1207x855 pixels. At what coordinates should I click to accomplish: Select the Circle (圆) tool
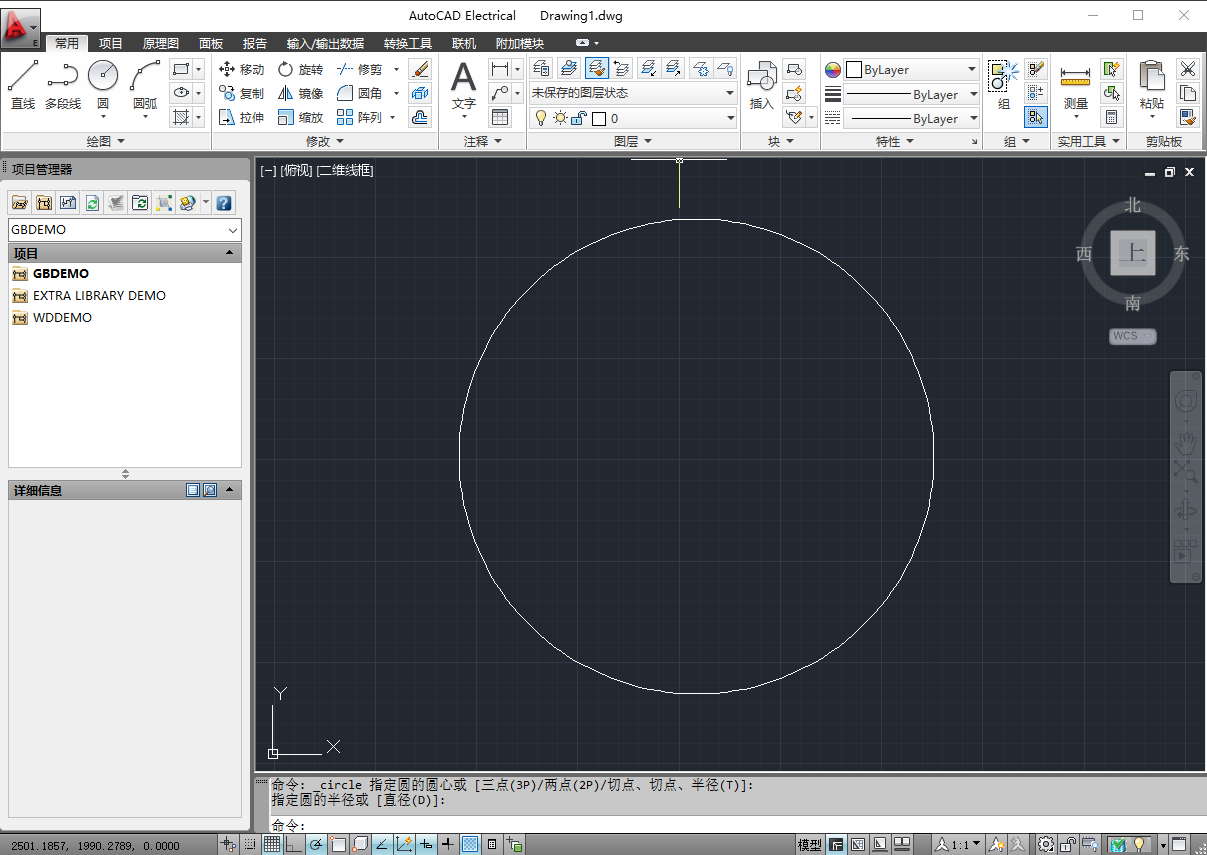(x=101, y=80)
